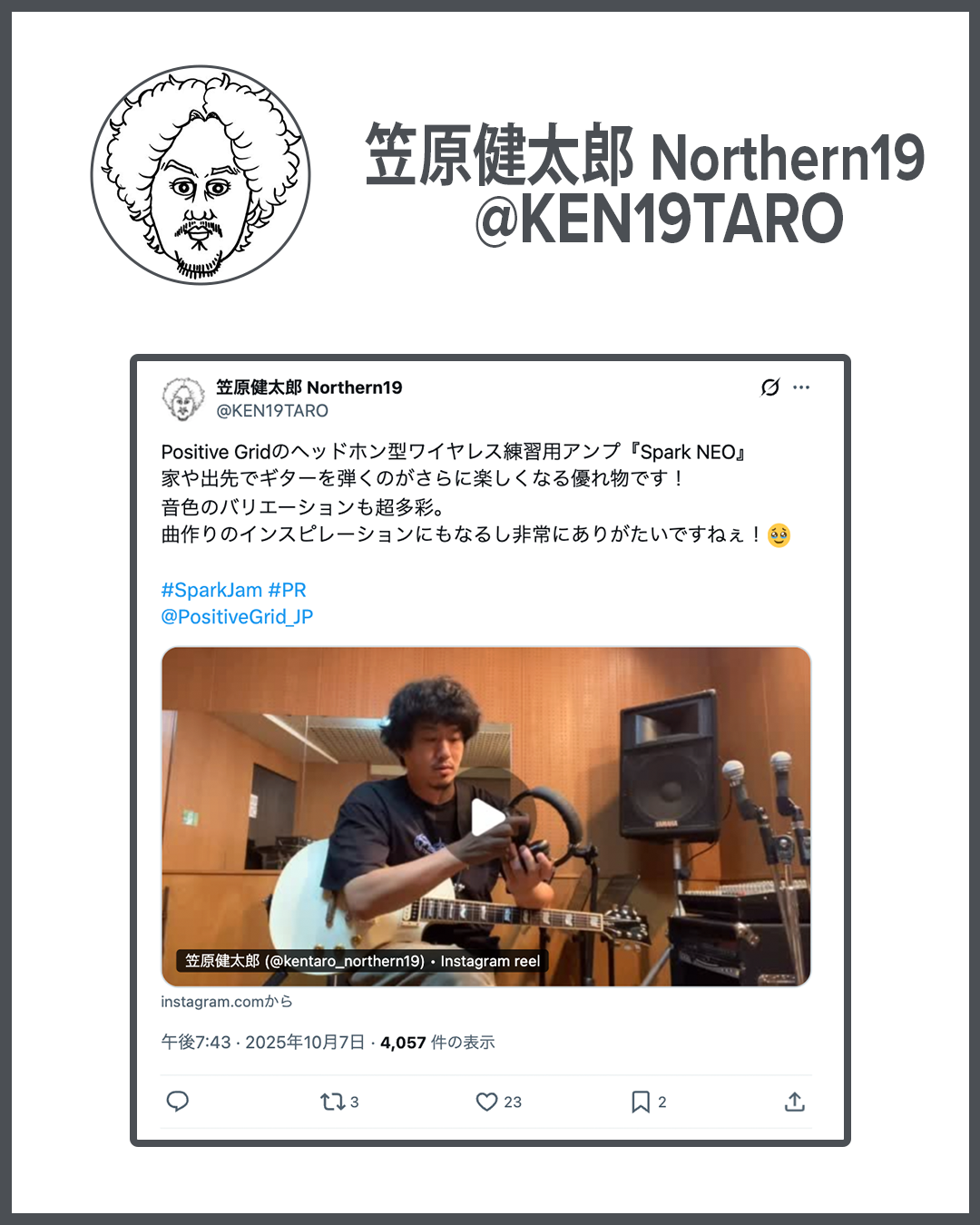This screenshot has height=1225, width=980.
Task: Click the Grok slashed-circle icon
Action: (770, 387)
